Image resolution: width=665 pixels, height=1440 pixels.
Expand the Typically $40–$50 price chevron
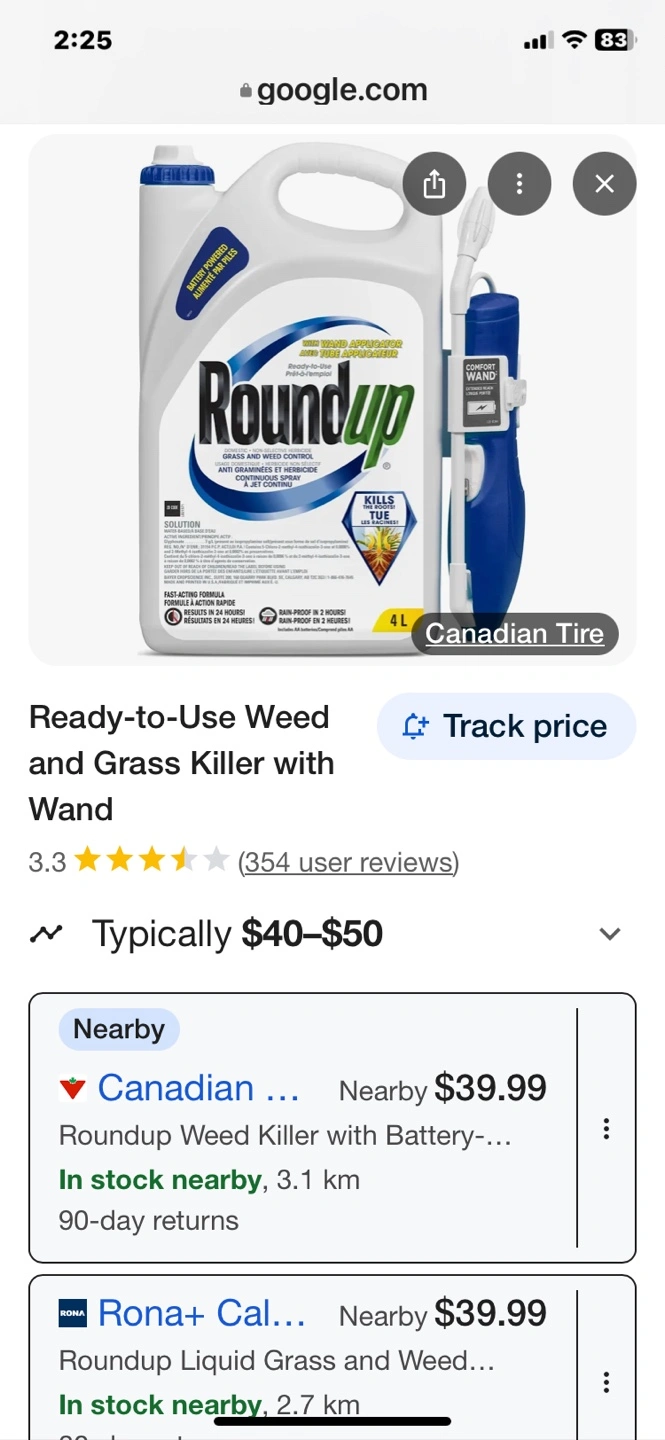pyautogui.click(x=609, y=934)
